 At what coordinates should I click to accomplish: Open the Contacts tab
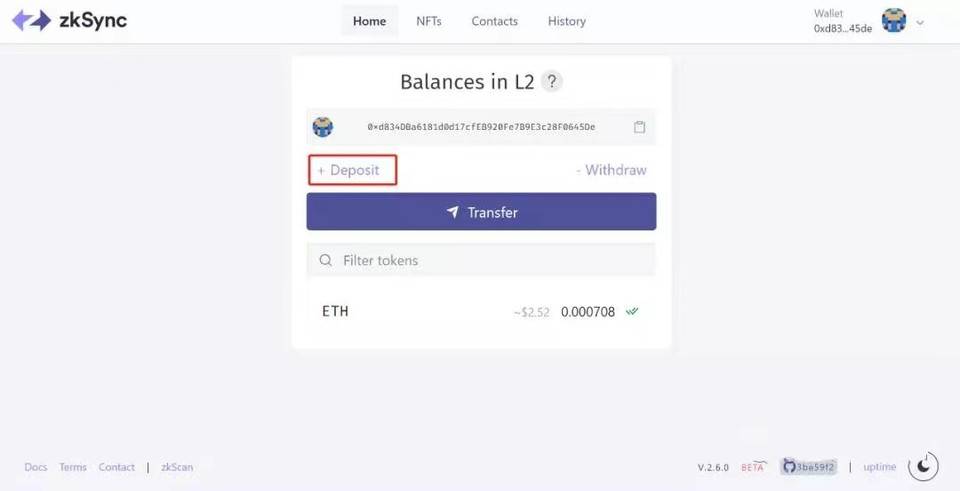[x=495, y=21]
